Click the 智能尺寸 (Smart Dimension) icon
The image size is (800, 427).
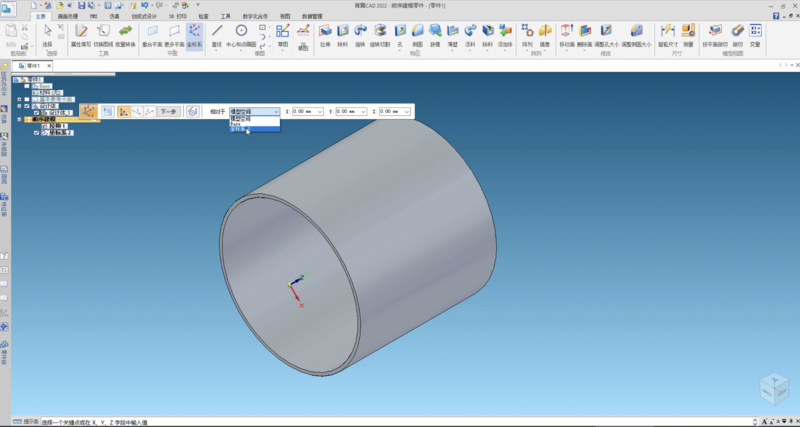[668, 33]
